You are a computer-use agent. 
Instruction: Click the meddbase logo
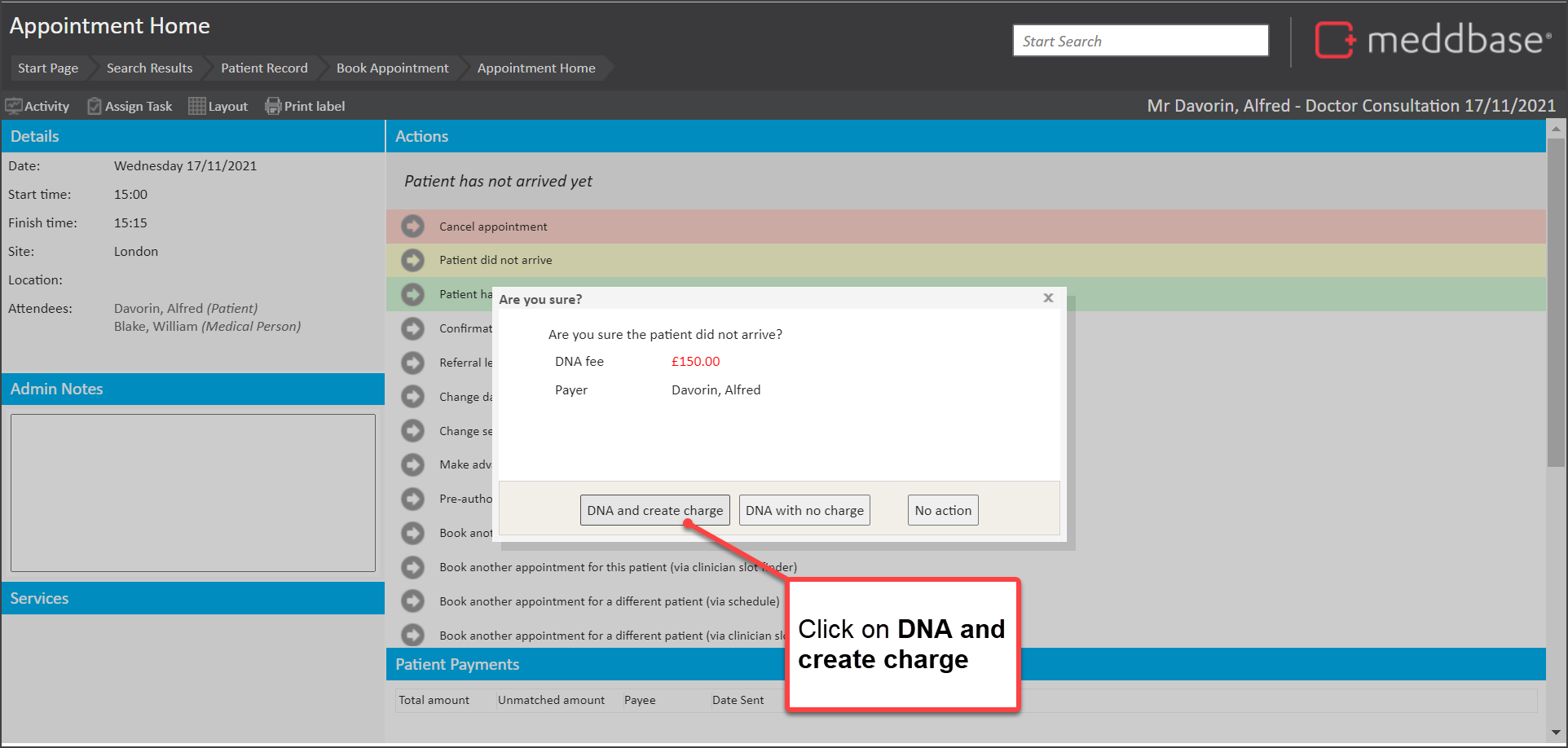tap(1432, 40)
